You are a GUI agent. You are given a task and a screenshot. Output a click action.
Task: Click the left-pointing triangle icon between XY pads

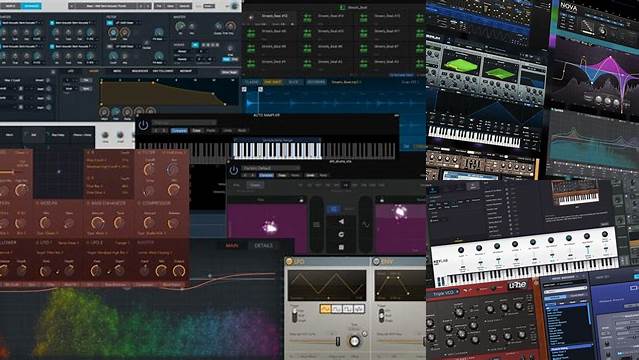[x=341, y=221]
